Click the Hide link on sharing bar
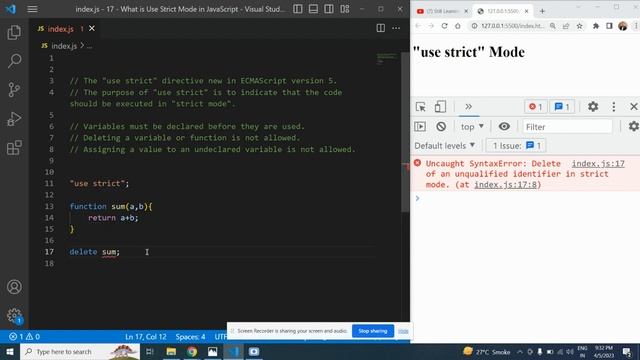Image resolution: width=640 pixels, height=360 pixels. click(x=403, y=331)
